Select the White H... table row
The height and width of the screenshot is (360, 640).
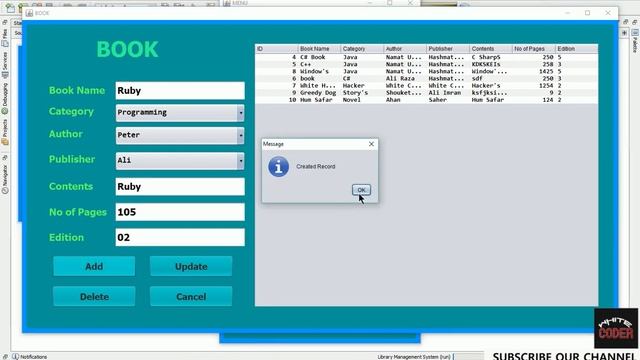point(427,86)
